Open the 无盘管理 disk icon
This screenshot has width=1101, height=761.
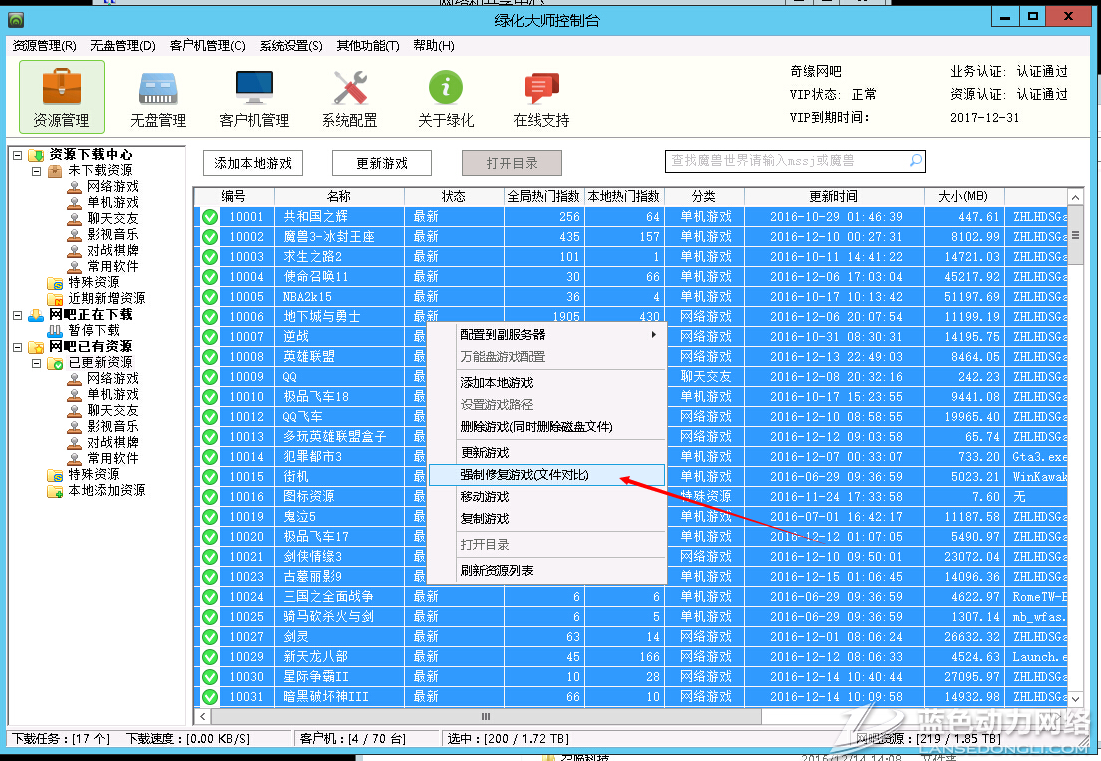(158, 89)
